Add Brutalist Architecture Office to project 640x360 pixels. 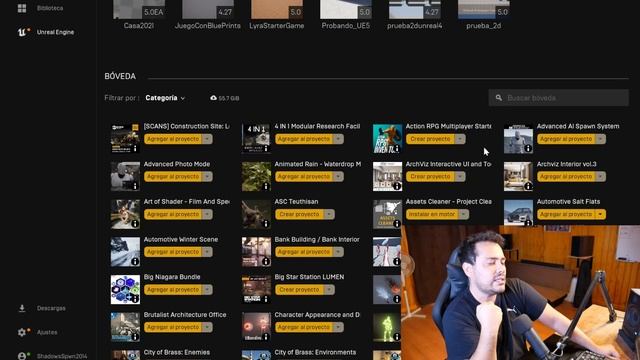(x=173, y=327)
